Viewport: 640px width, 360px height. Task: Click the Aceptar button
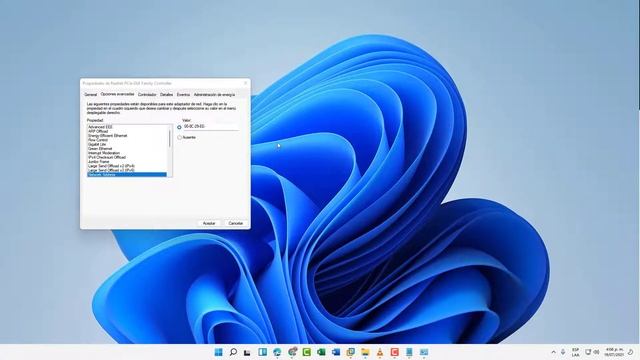pos(209,223)
